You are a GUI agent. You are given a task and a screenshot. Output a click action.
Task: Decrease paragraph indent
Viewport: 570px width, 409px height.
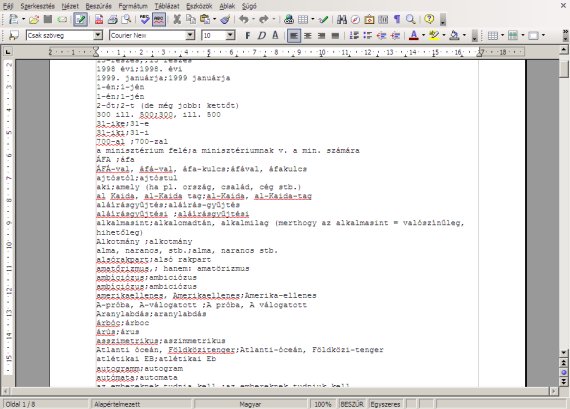point(381,35)
